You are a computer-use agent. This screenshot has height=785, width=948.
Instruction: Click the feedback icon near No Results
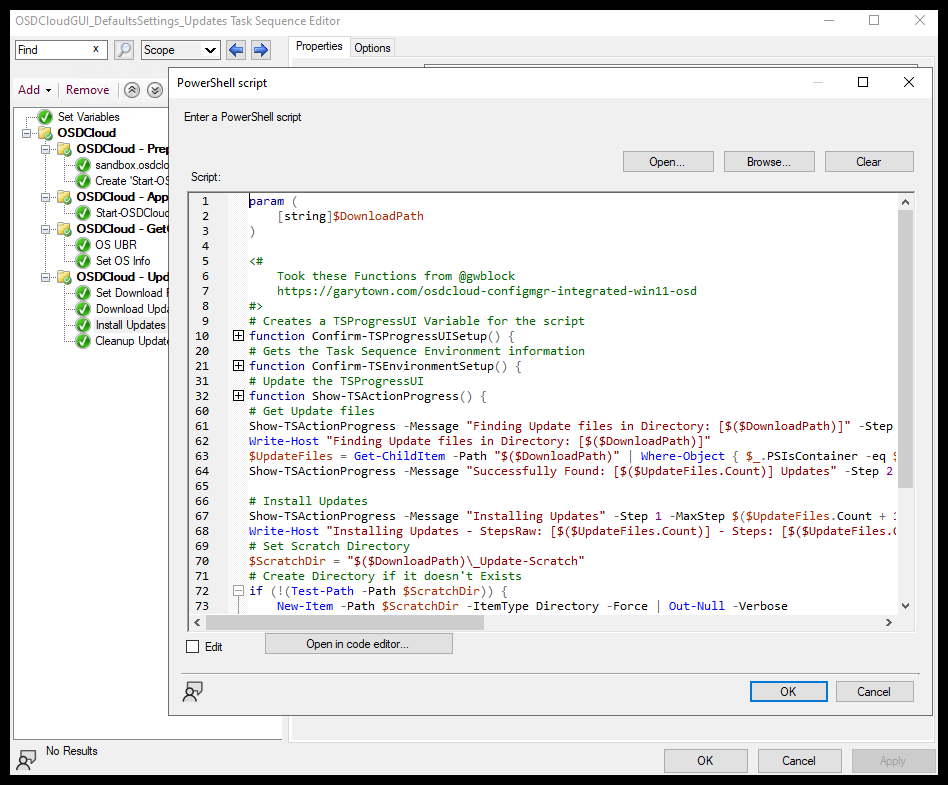click(x=25, y=759)
